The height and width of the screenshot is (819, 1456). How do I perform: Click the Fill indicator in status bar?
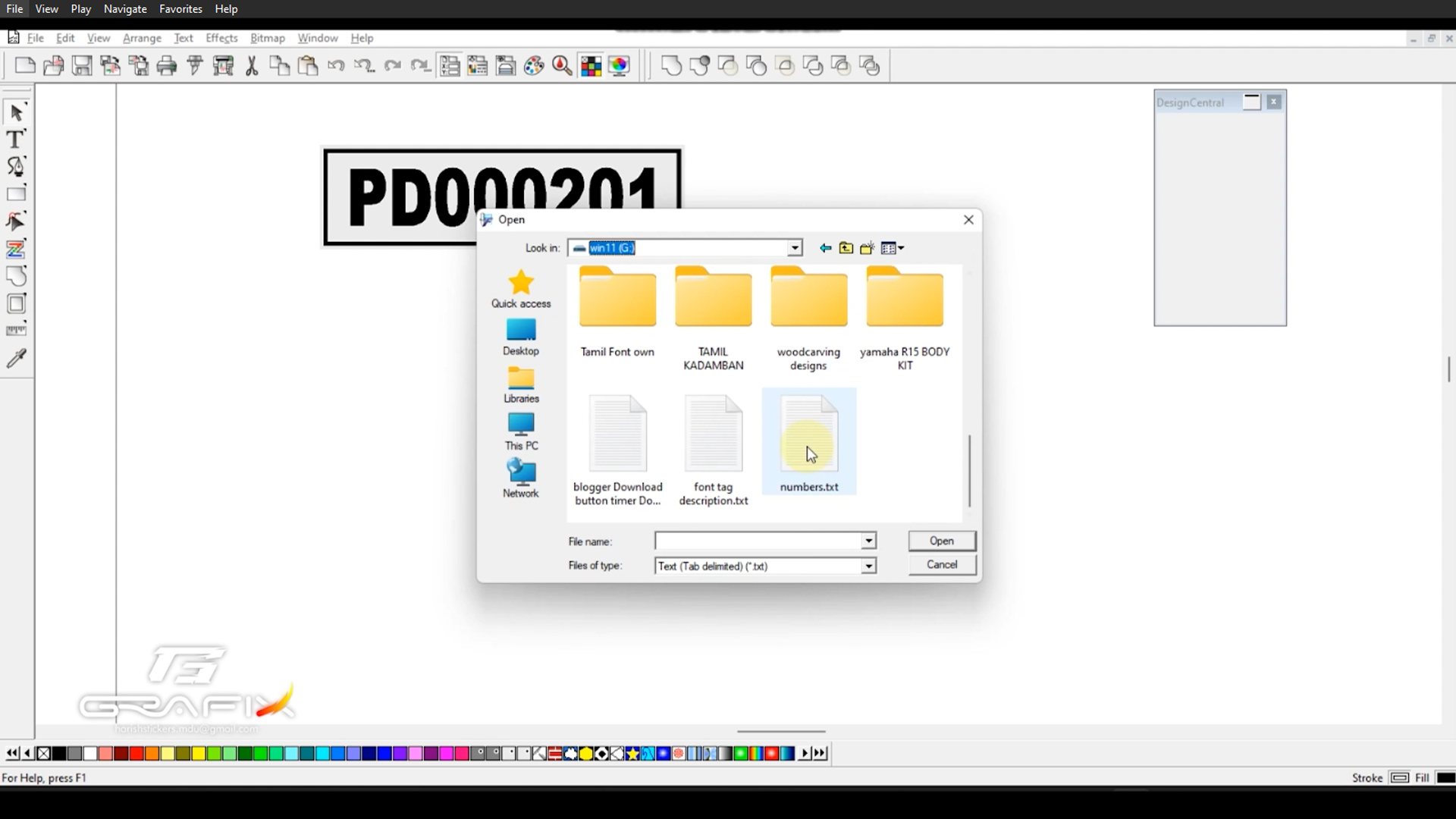(x=1445, y=777)
